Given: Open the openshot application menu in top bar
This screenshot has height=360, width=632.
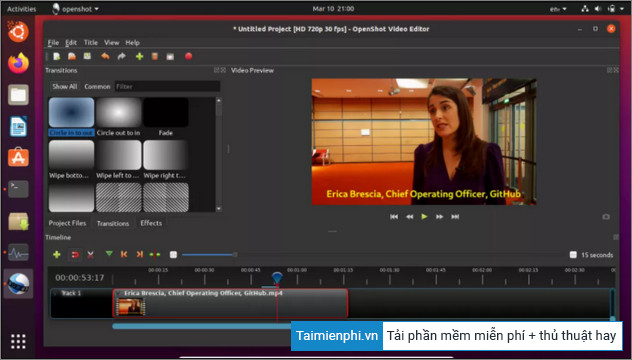Looking at the screenshot, I should [76, 9].
